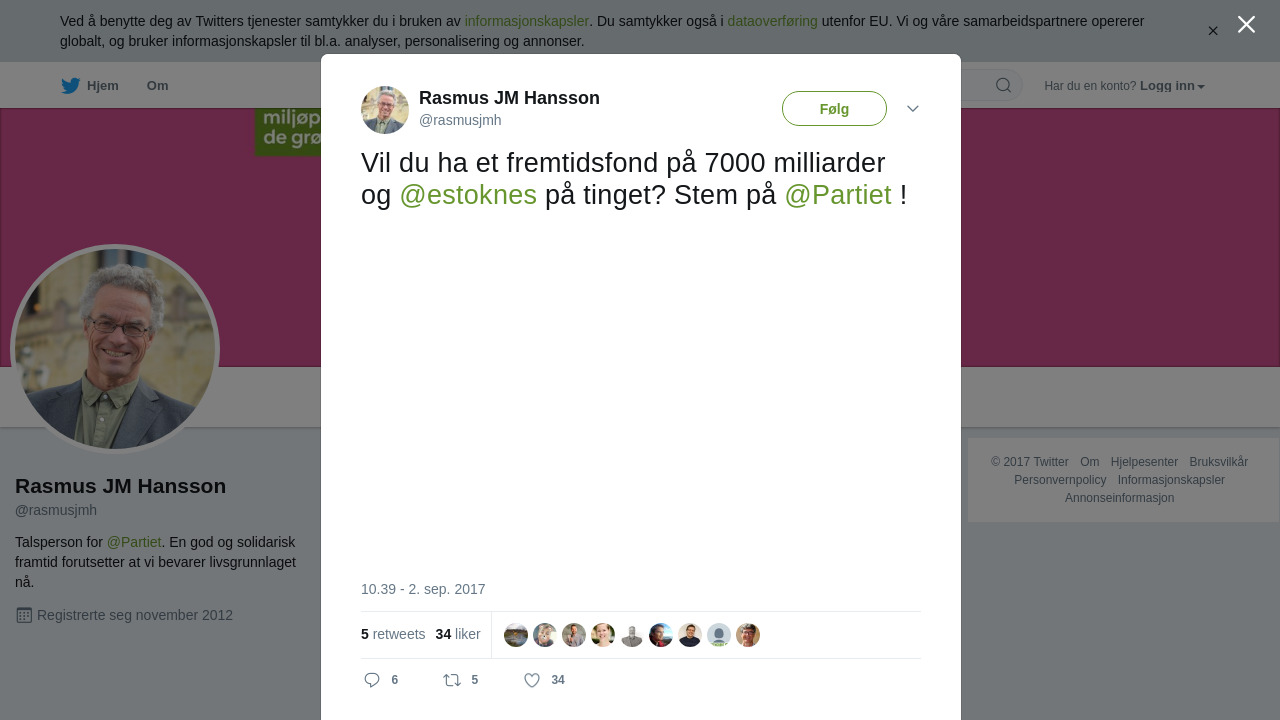View the 5 retweets list
Image resolution: width=1280 pixels, height=720 pixels.
click(393, 634)
